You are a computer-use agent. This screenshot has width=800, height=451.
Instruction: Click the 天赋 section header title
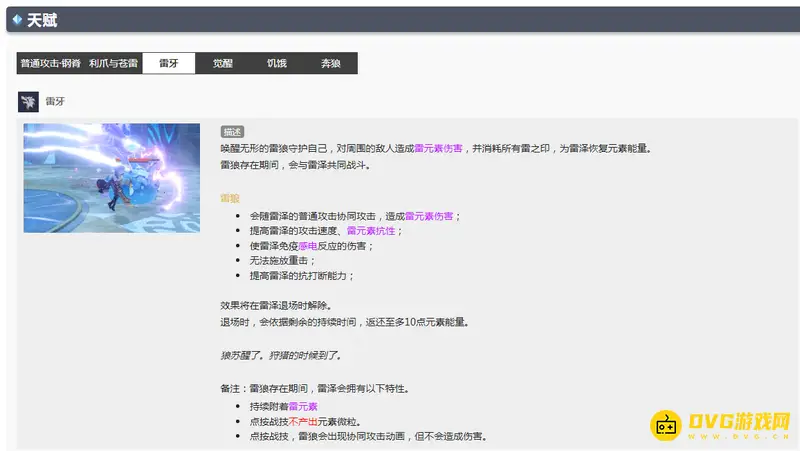(x=42, y=19)
